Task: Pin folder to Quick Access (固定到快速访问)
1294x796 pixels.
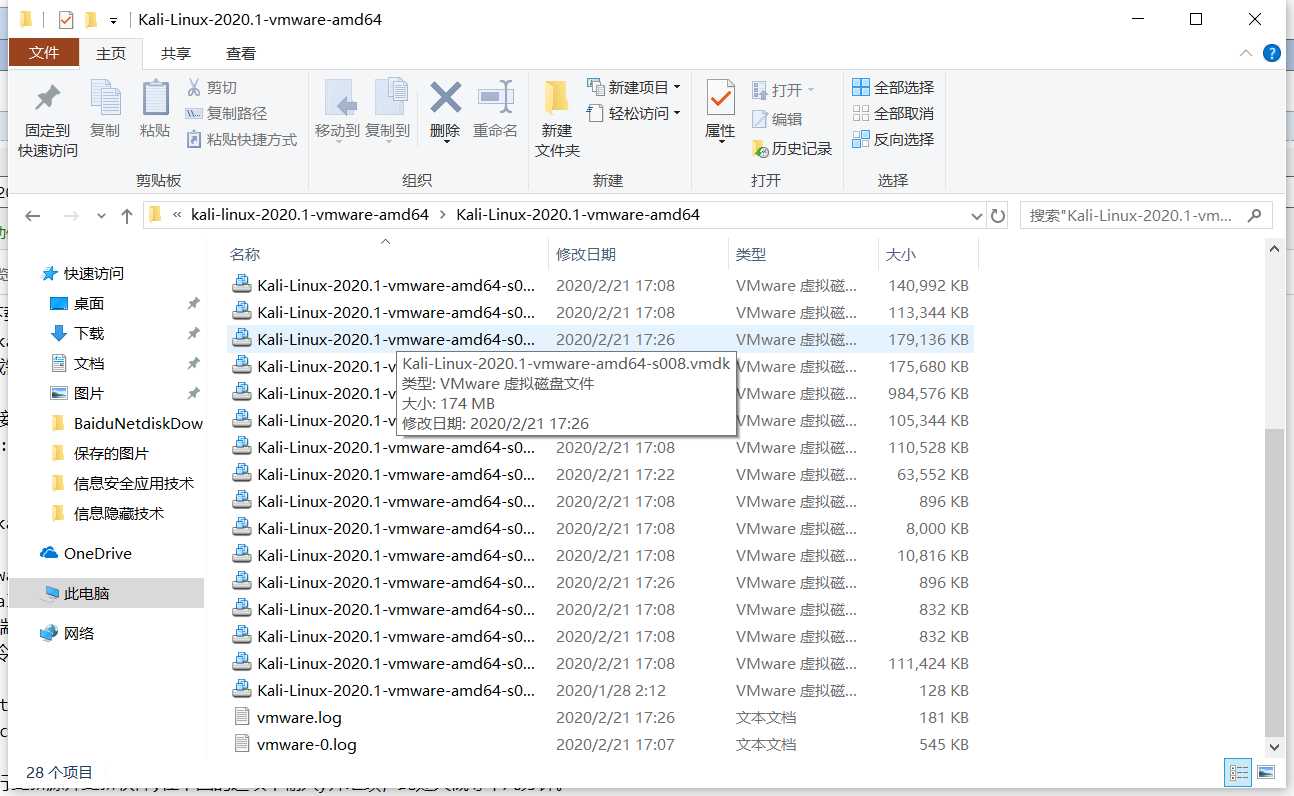Action: tap(47, 119)
